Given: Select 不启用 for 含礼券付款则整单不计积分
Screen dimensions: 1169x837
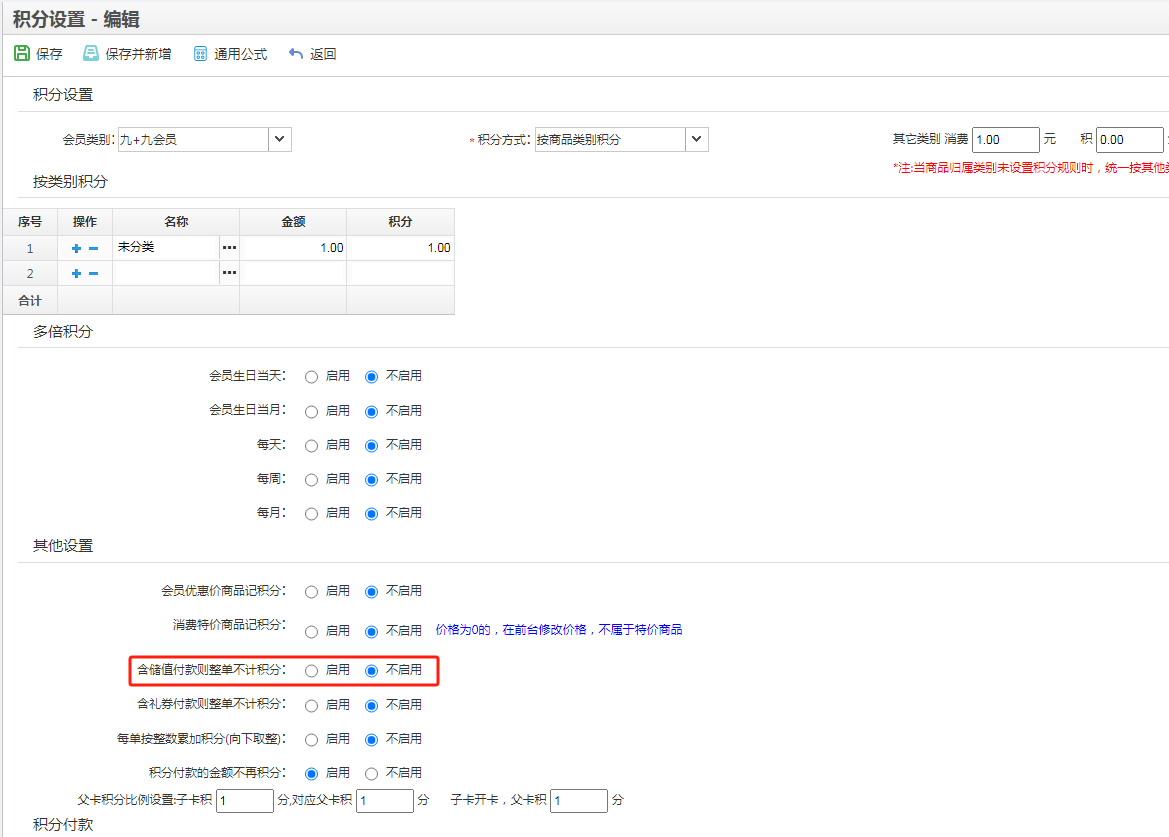Looking at the screenshot, I should click(x=371, y=706).
